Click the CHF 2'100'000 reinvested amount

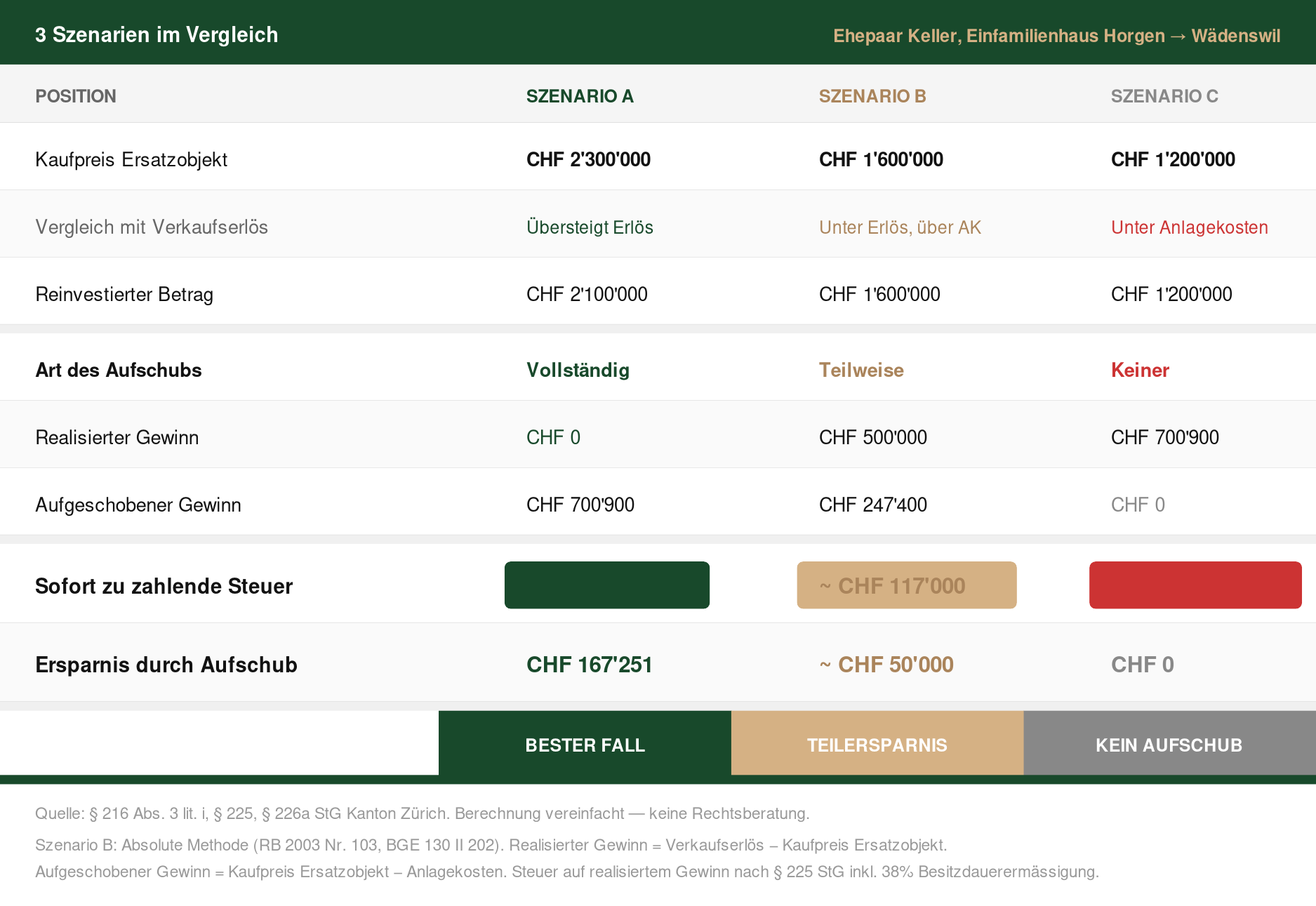[587, 294]
